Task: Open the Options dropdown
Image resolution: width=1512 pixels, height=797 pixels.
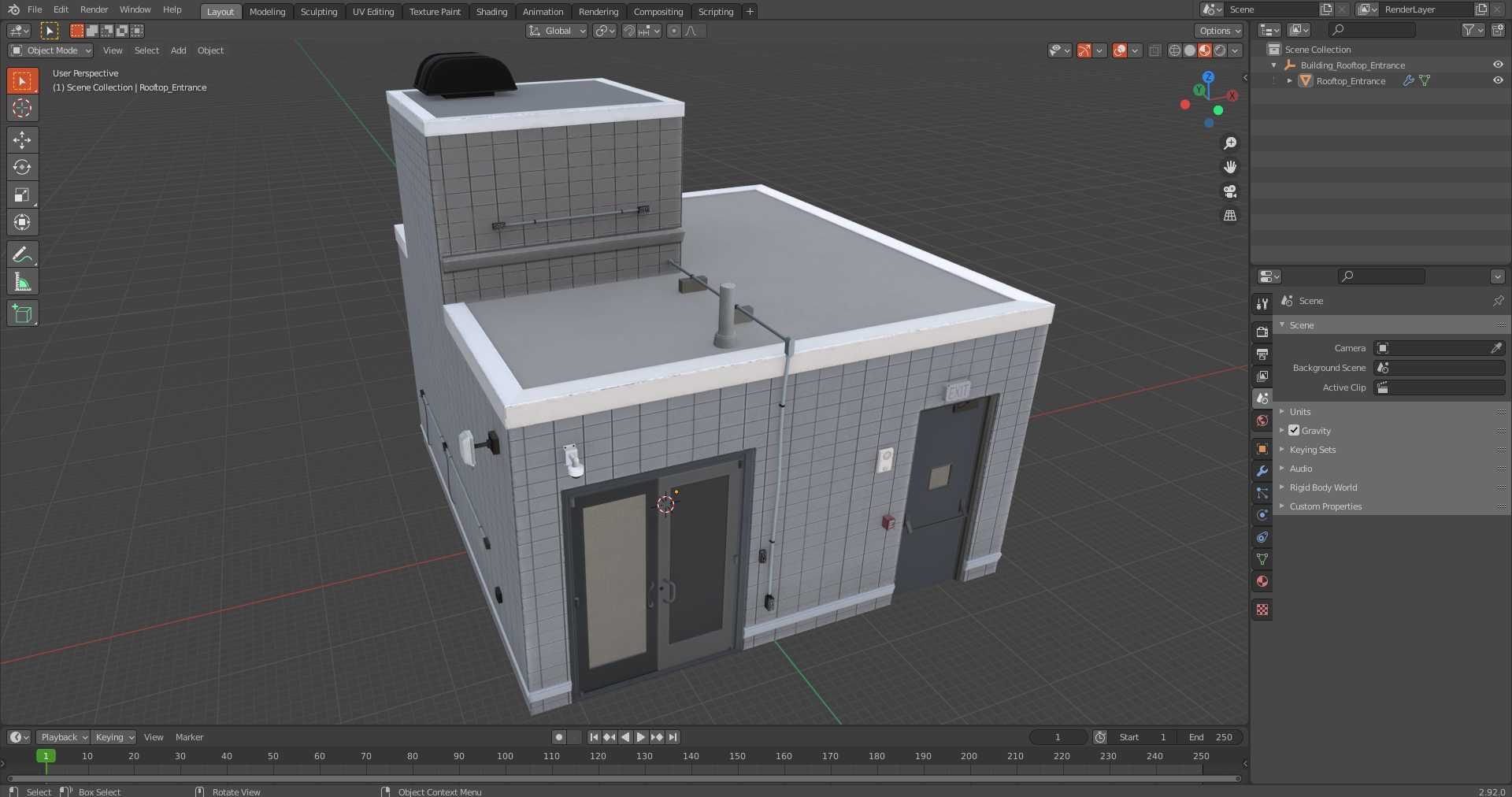Action: 1219,31
